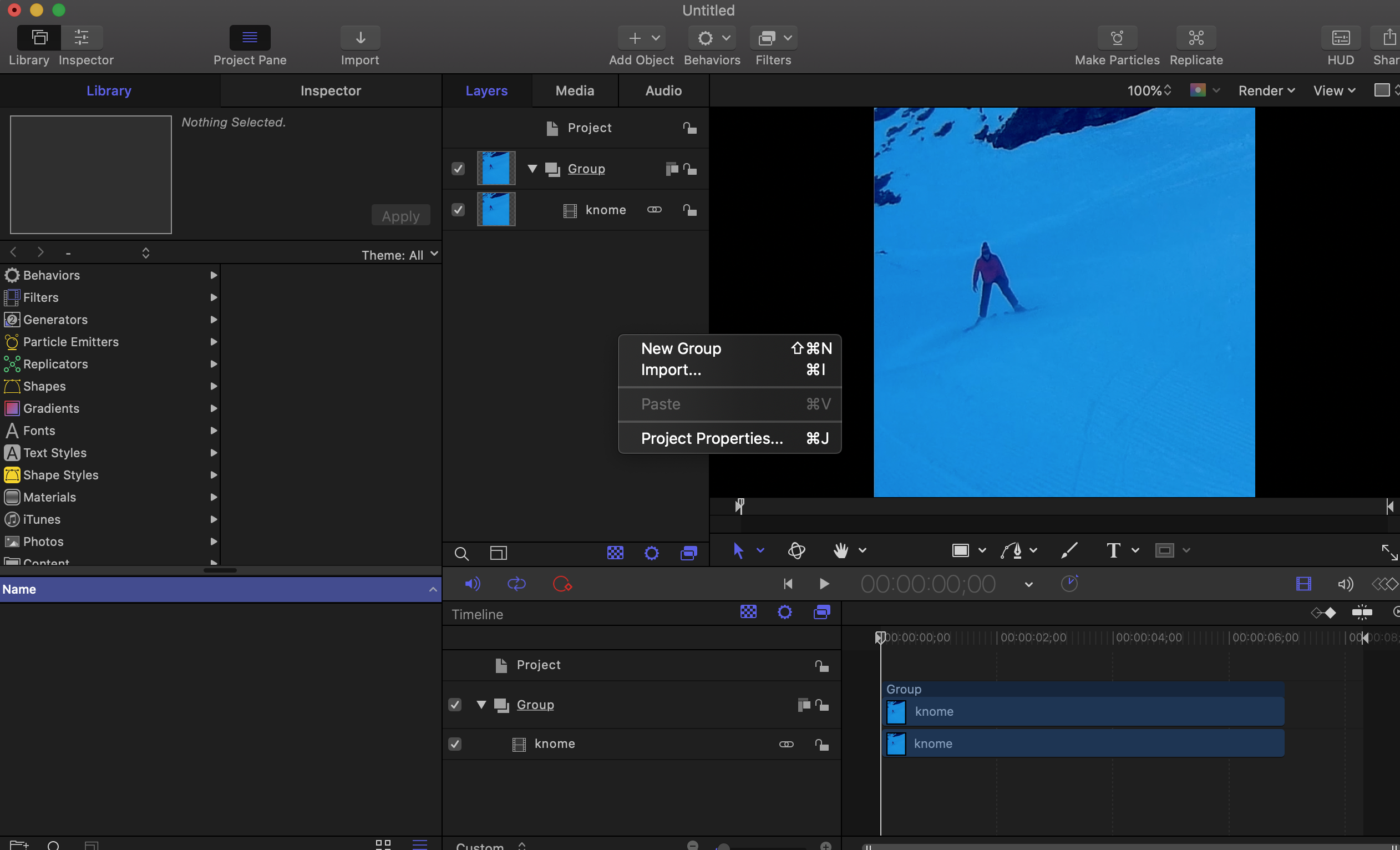Screen dimensions: 1400x850
Task: Show the Audio Timeline icon
Action: coord(1345,584)
